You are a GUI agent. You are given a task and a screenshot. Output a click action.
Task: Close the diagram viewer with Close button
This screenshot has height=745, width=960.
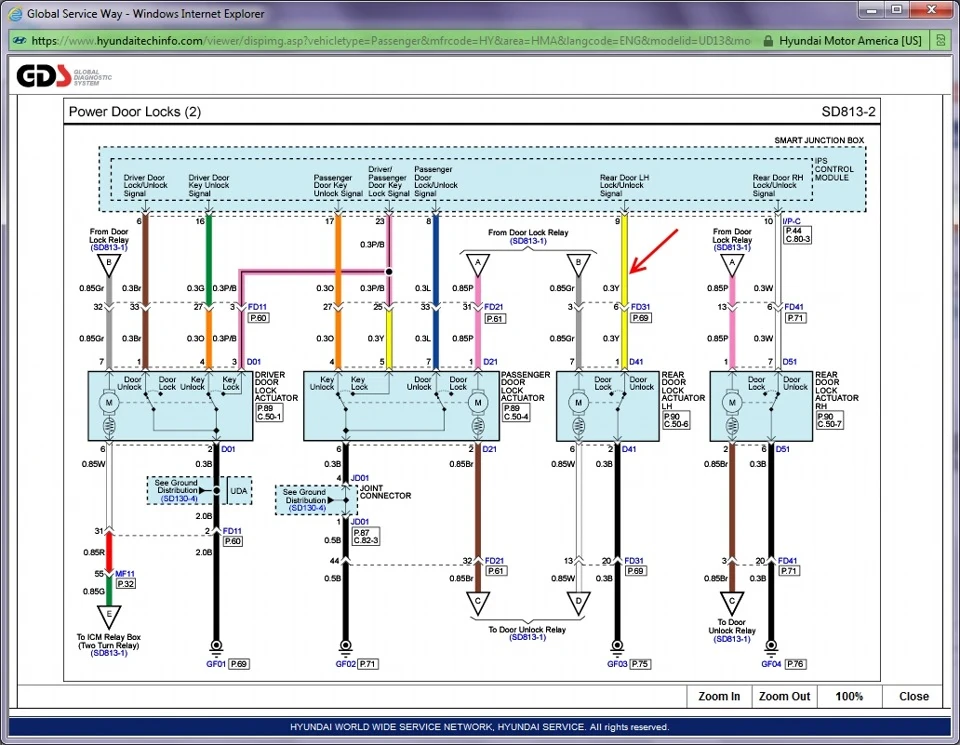coord(913,697)
